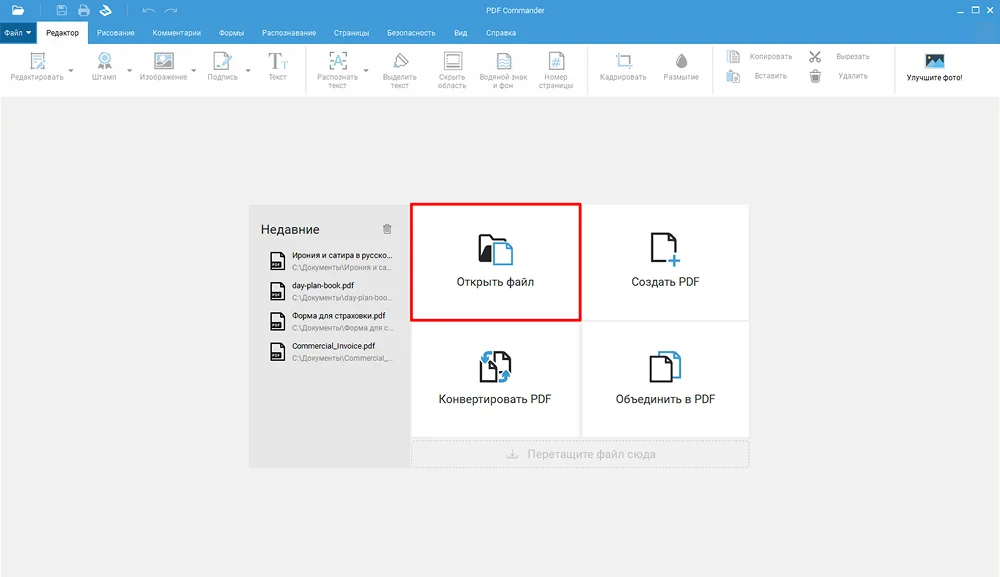Switch to the Редактор tab
The height and width of the screenshot is (577, 1000).
(x=62, y=33)
